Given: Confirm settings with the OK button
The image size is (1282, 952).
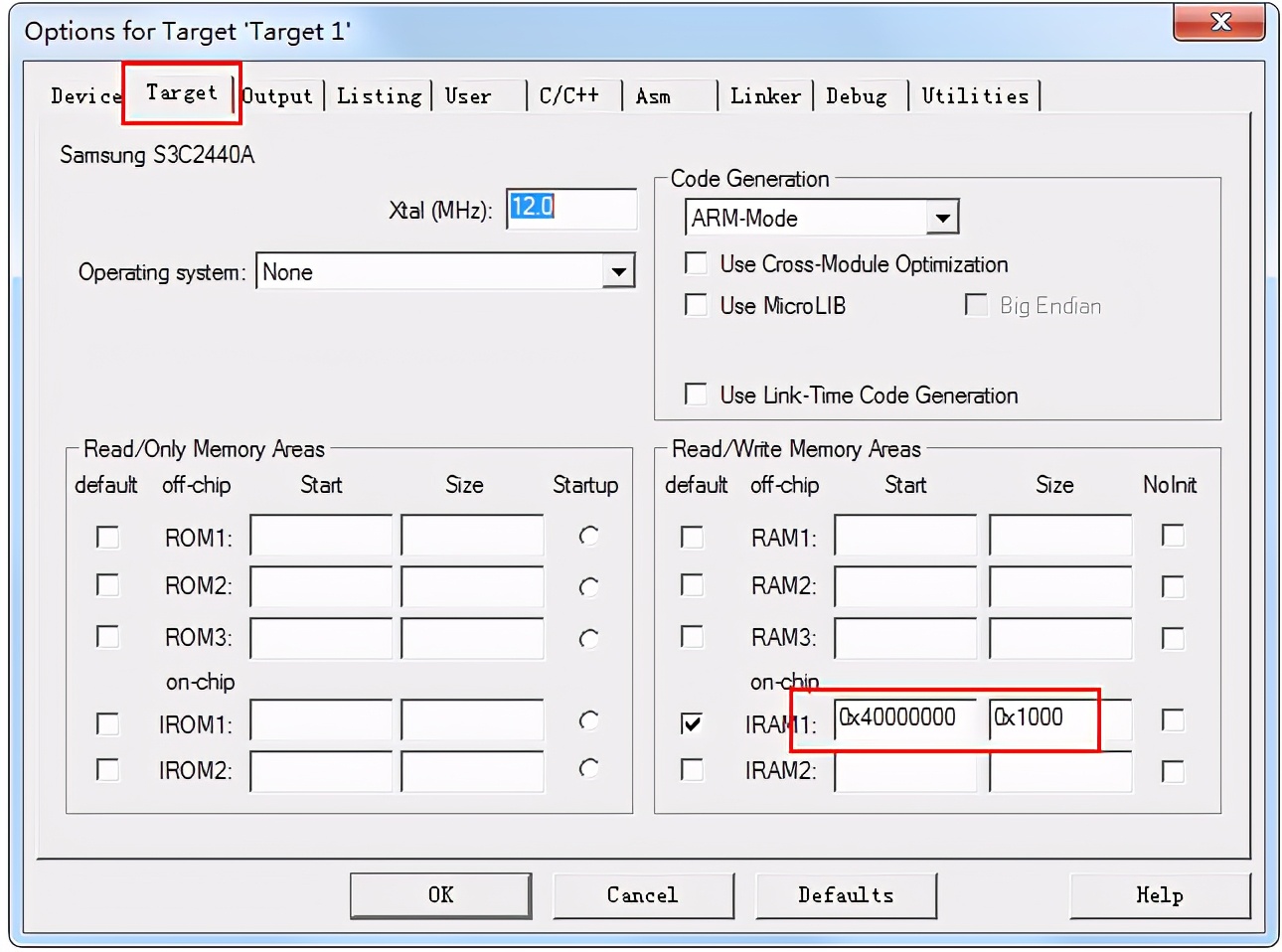Looking at the screenshot, I should coord(441,895).
